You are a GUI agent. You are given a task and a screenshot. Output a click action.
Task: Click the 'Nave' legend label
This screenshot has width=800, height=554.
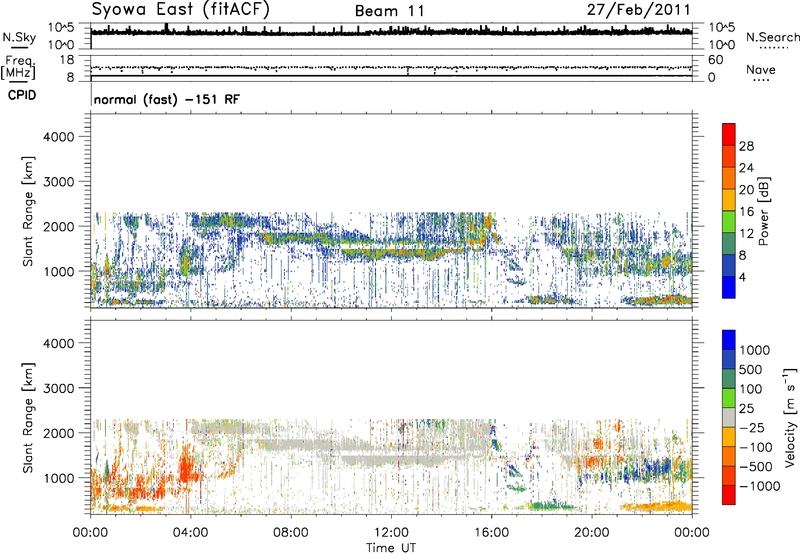click(x=760, y=69)
